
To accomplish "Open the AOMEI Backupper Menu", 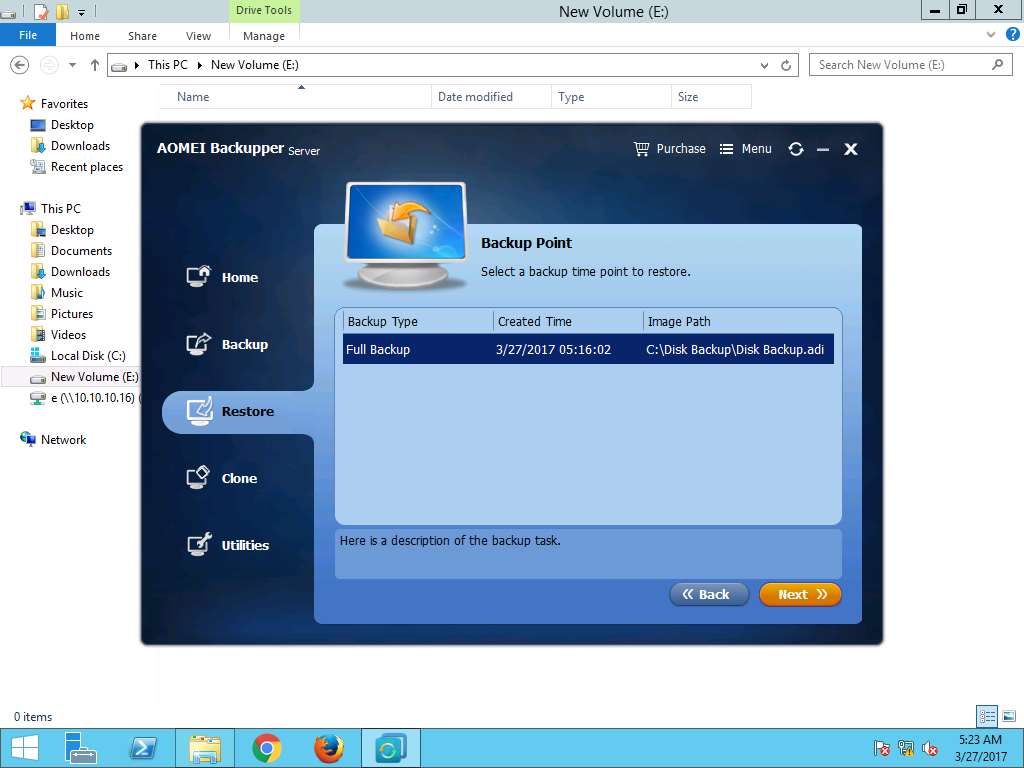I will tap(745, 149).
